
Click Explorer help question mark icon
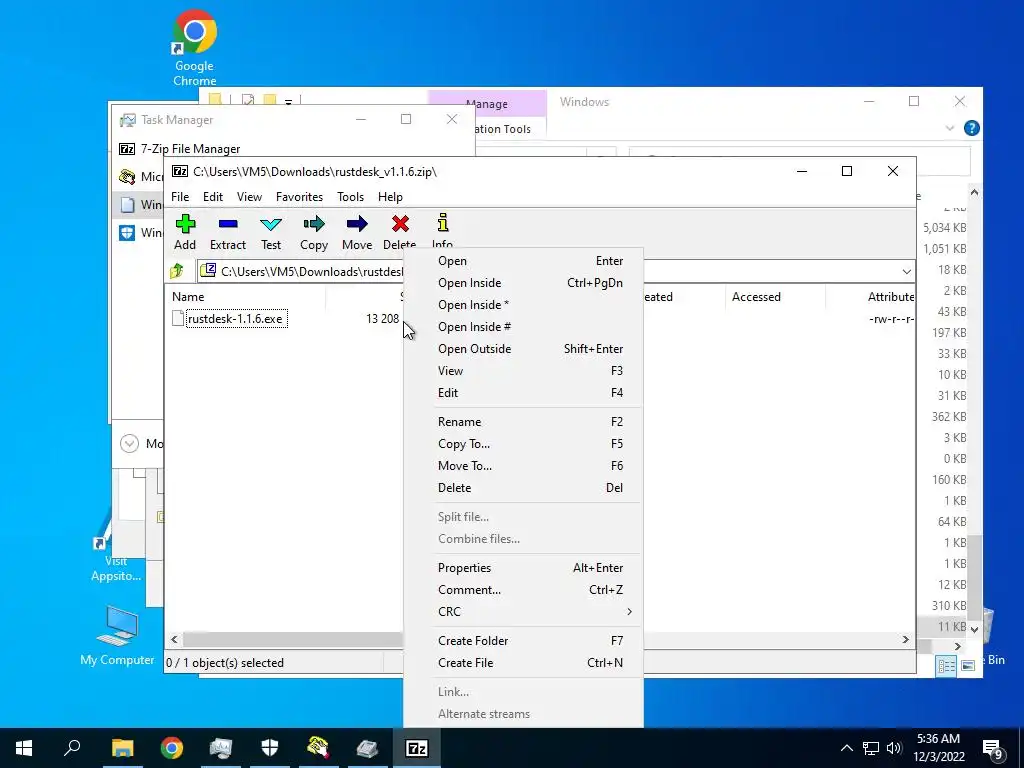pyautogui.click(x=972, y=128)
